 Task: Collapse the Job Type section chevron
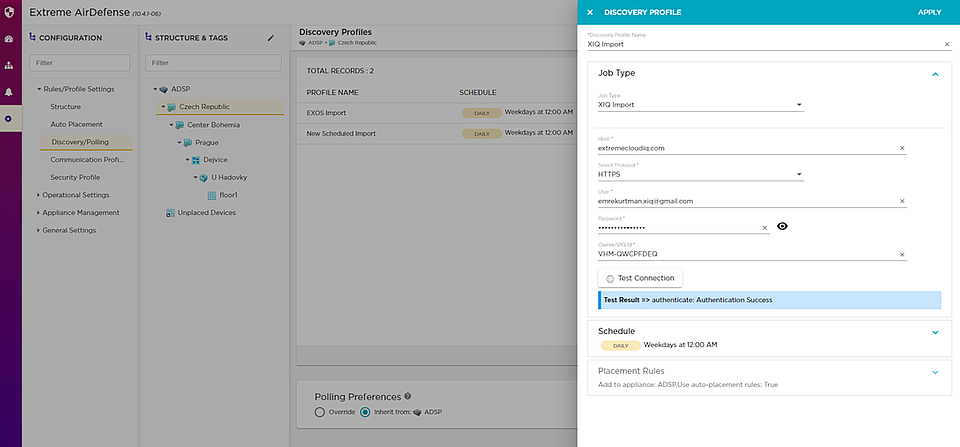935,74
